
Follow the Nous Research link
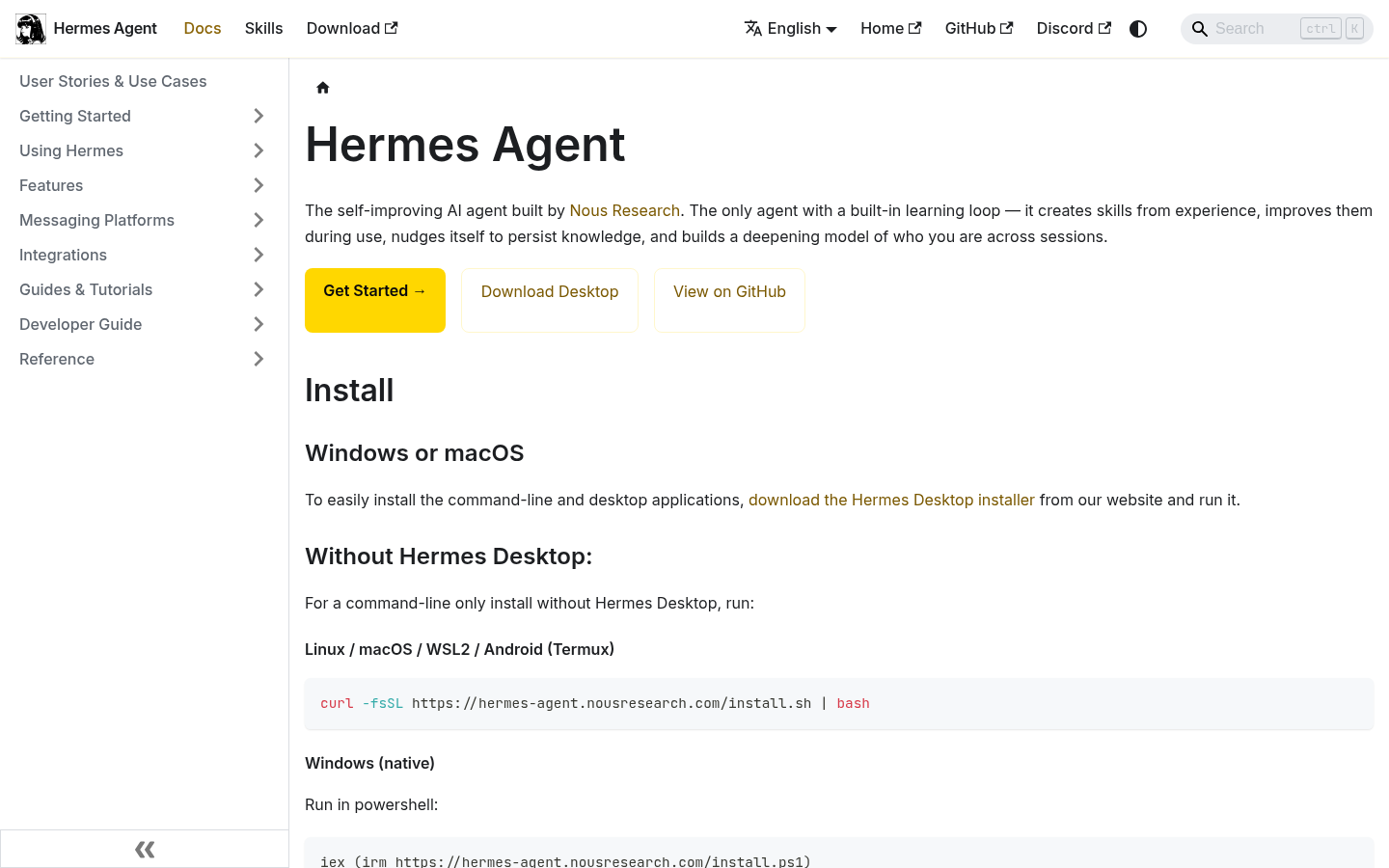coord(625,210)
